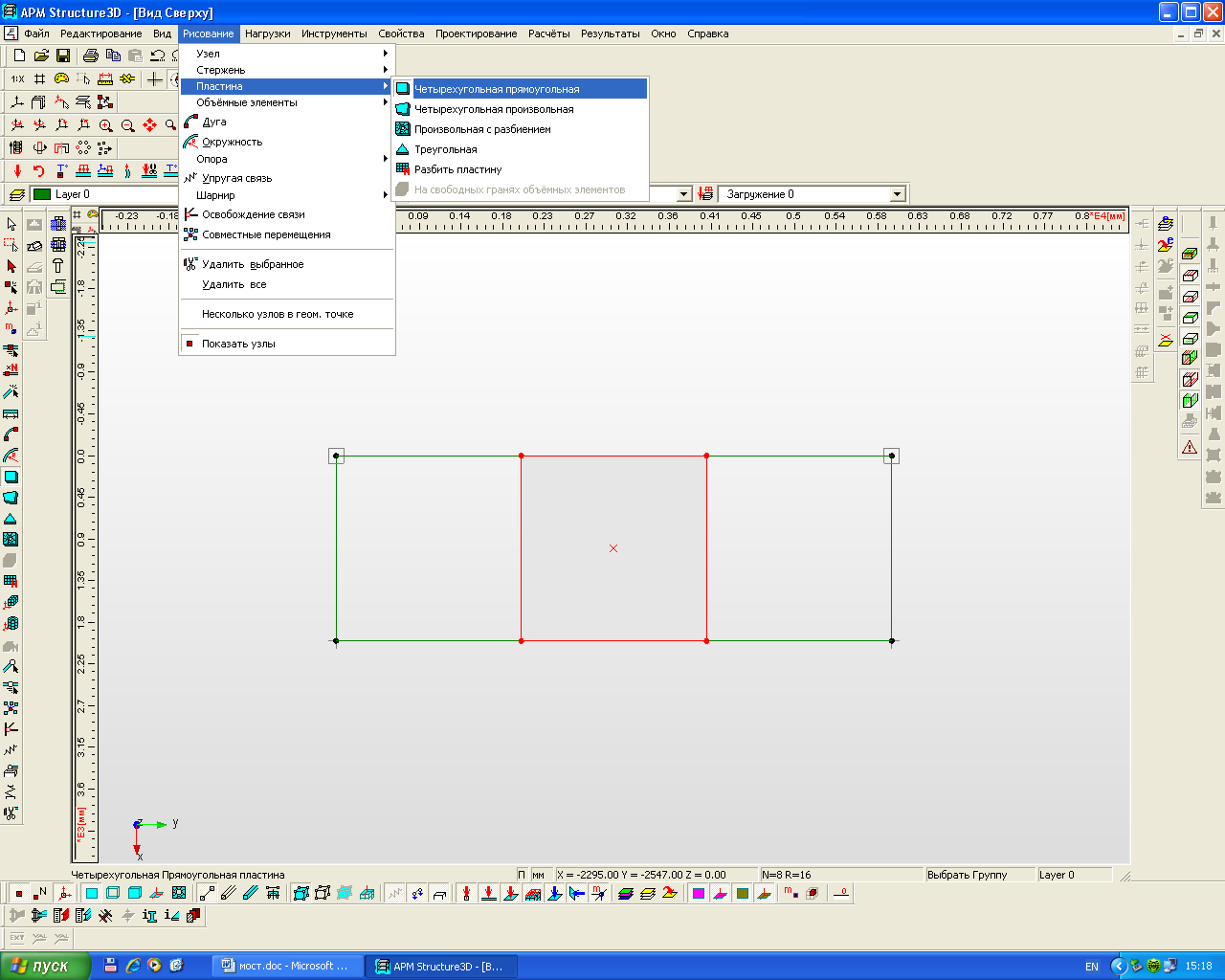Select 'Разбить пластину' in the submenu
1225x980 pixels.
point(457,169)
